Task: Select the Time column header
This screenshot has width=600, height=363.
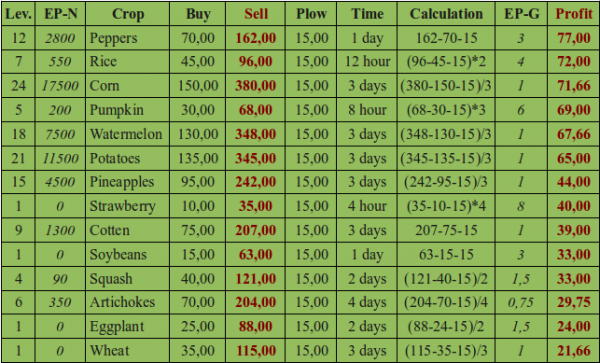Action: pyautogui.click(x=367, y=14)
